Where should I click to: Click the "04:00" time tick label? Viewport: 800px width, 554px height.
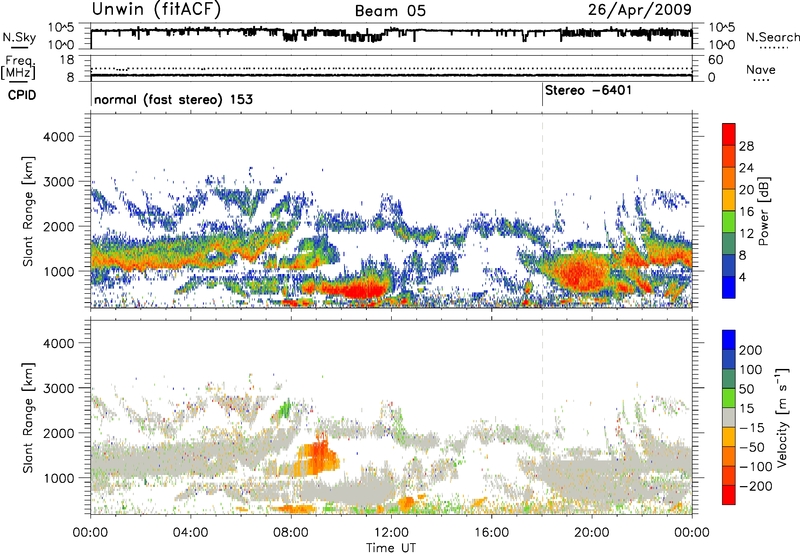point(190,533)
